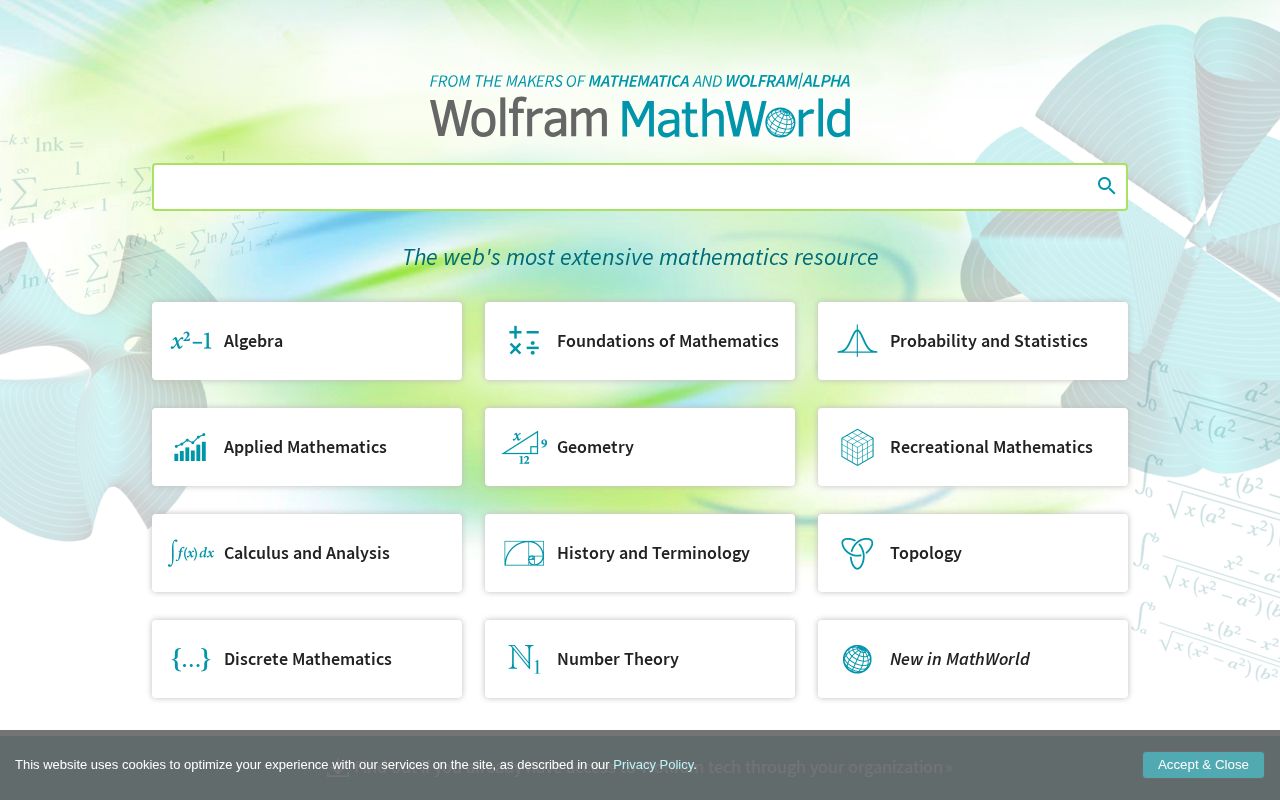Screen dimensions: 1280x800
Task: Click the Recreational Mathematics cube icon
Action: (x=856, y=447)
